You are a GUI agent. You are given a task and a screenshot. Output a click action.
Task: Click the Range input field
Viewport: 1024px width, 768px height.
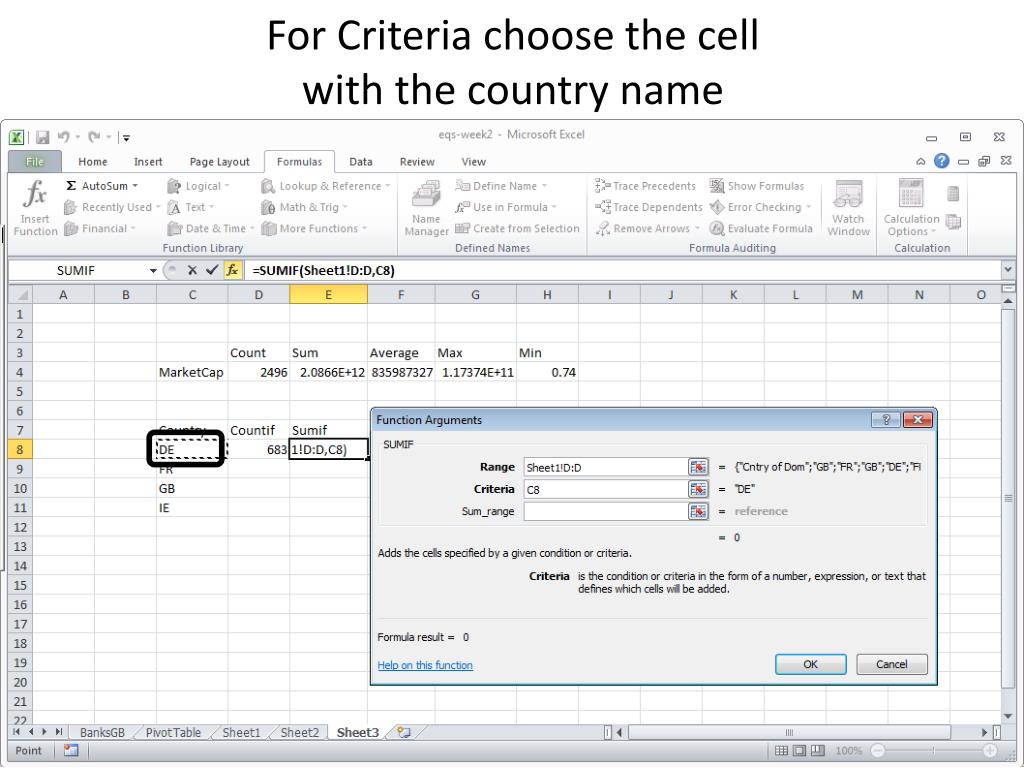[605, 467]
